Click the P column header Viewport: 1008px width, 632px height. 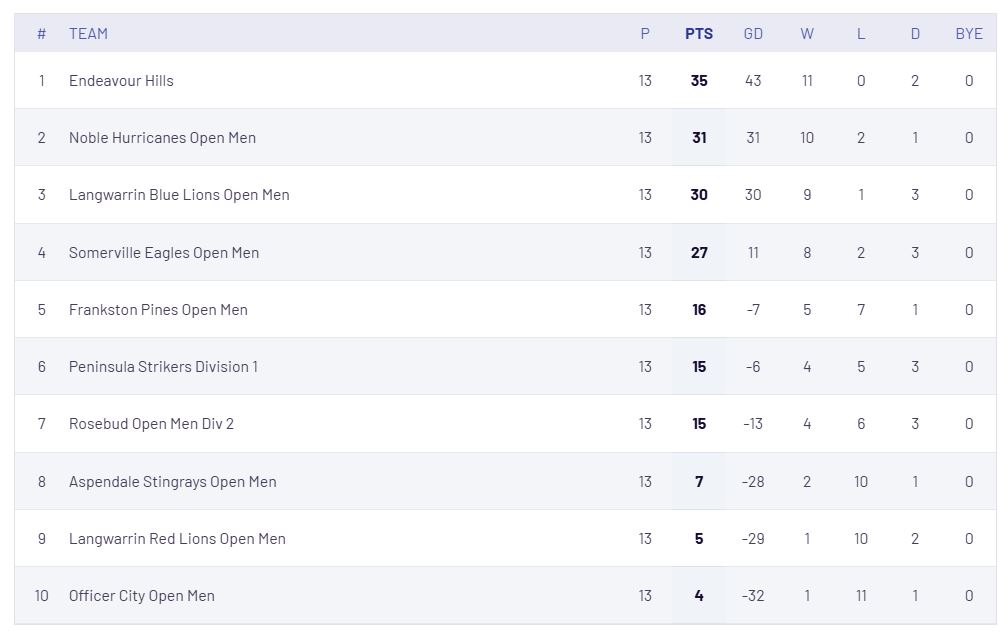(645, 33)
